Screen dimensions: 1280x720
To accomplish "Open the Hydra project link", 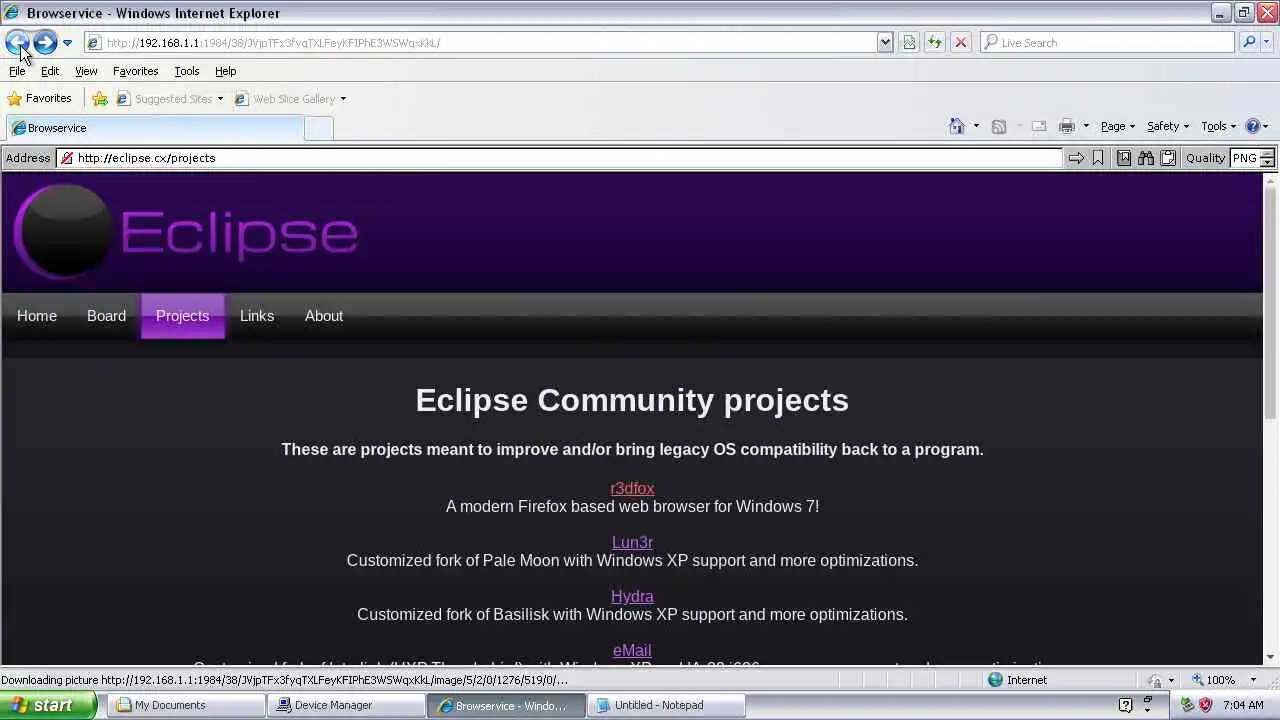I will (632, 596).
